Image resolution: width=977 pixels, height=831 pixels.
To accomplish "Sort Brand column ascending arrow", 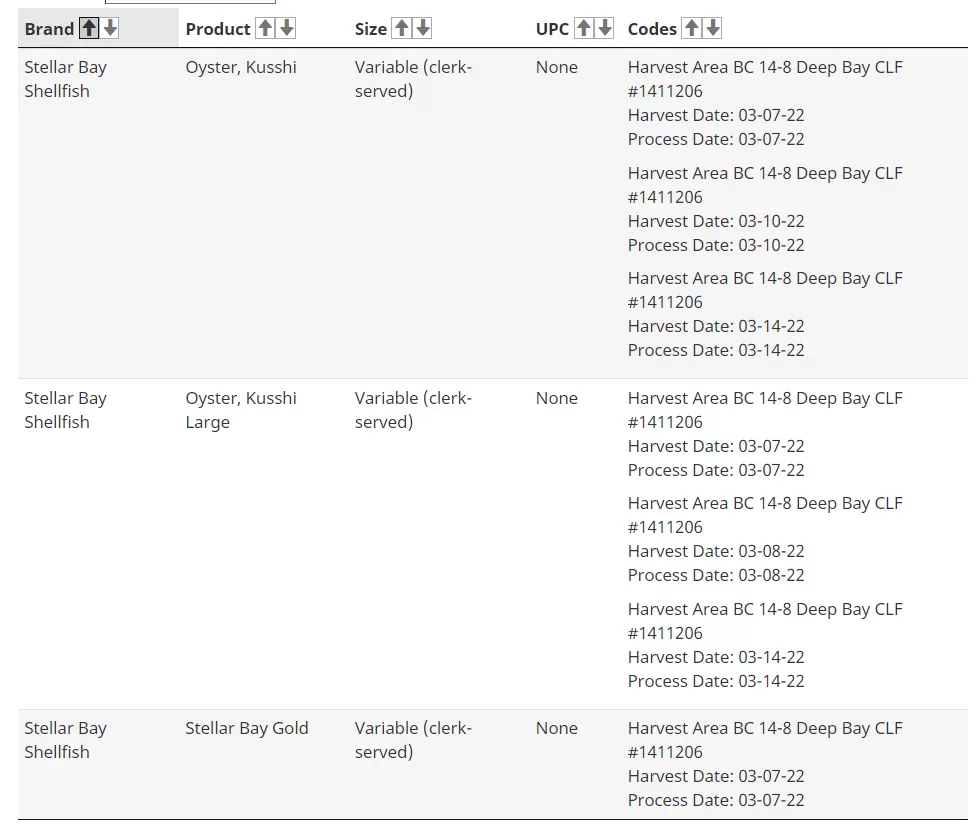I will [89, 28].
